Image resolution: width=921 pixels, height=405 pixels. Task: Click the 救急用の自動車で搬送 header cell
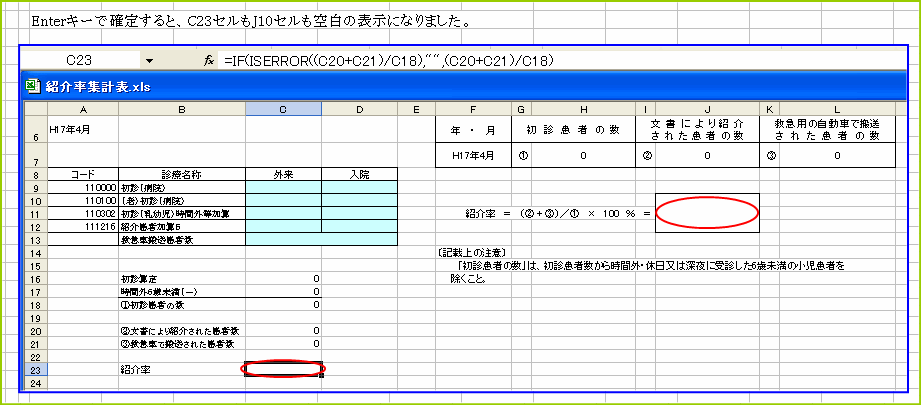point(828,129)
